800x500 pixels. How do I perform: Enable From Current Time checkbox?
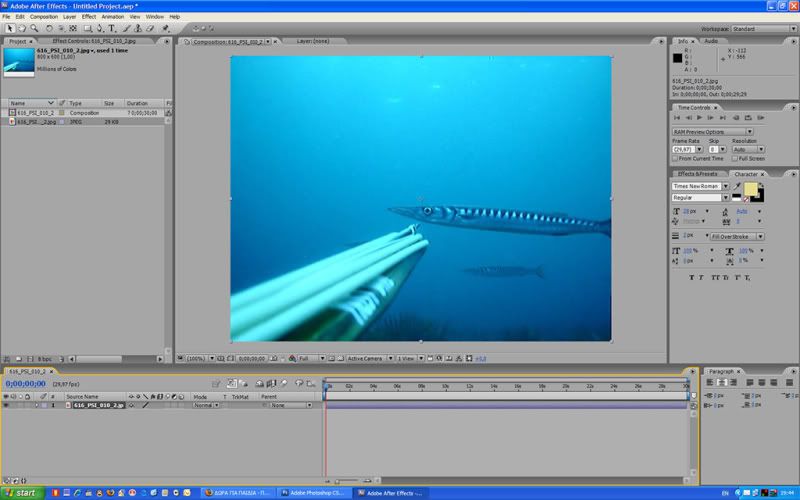[x=675, y=159]
